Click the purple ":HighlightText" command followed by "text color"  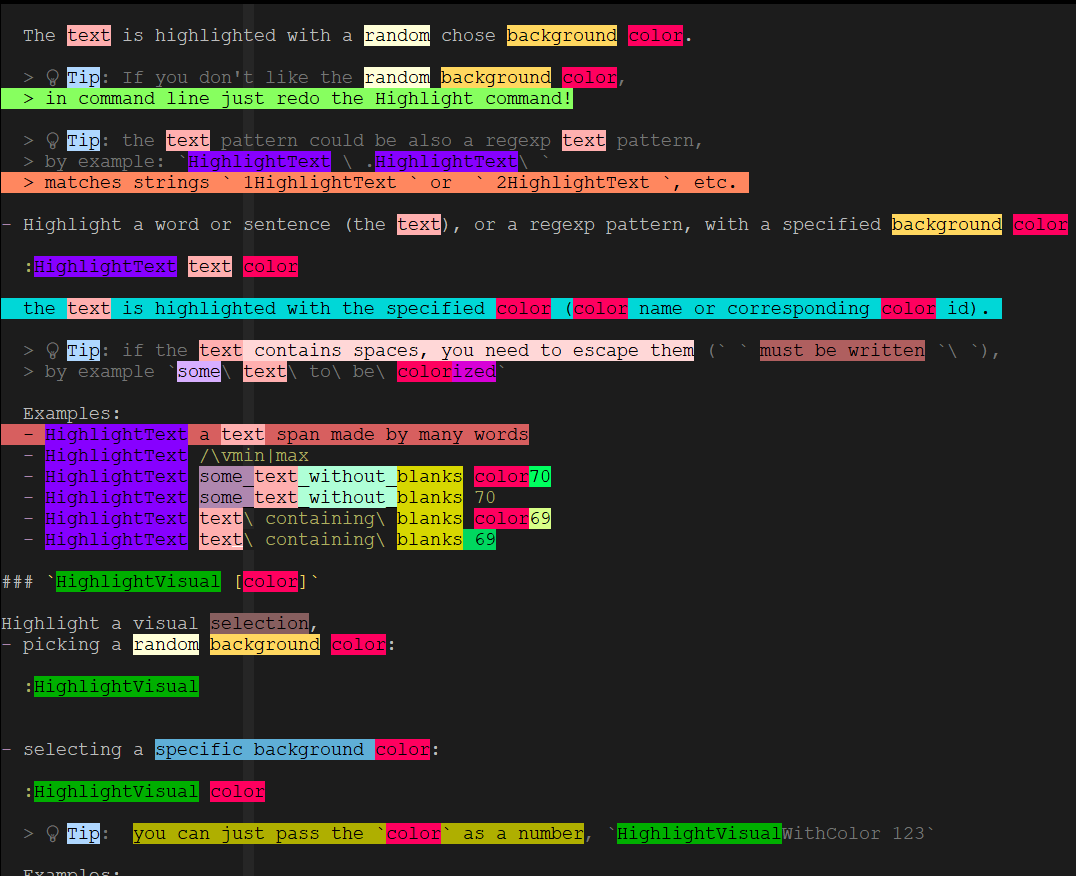point(100,267)
